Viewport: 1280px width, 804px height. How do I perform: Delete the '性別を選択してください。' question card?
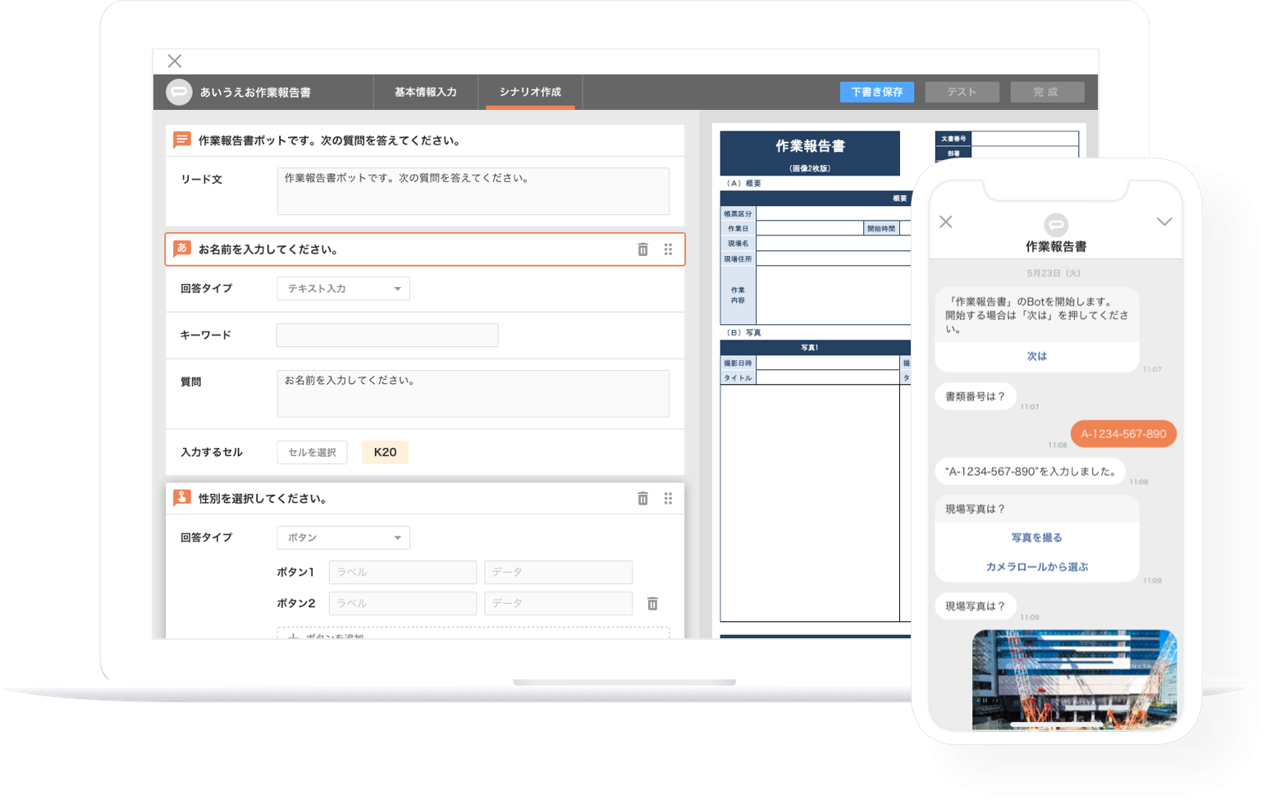643,498
